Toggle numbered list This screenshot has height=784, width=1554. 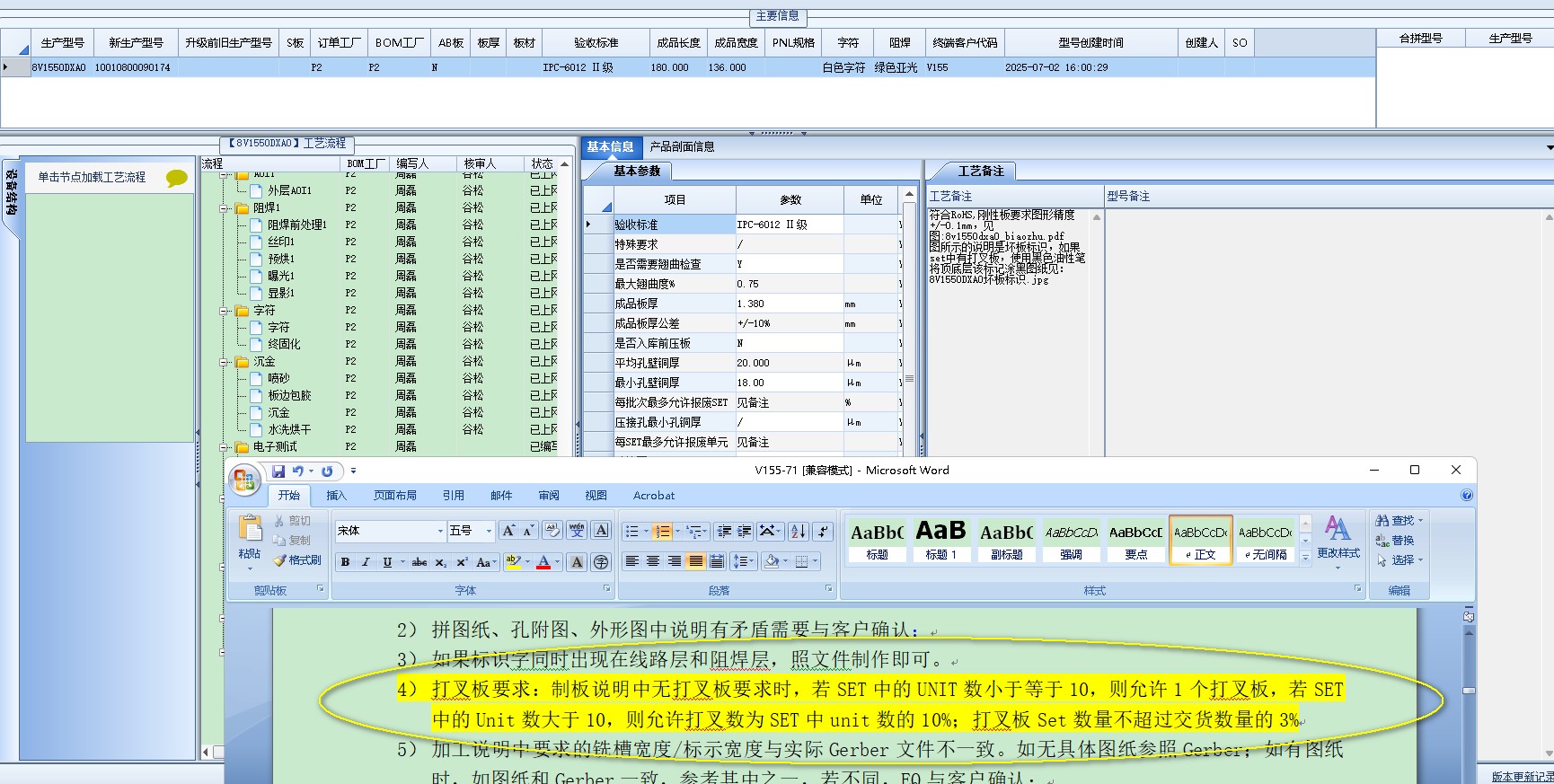(662, 532)
